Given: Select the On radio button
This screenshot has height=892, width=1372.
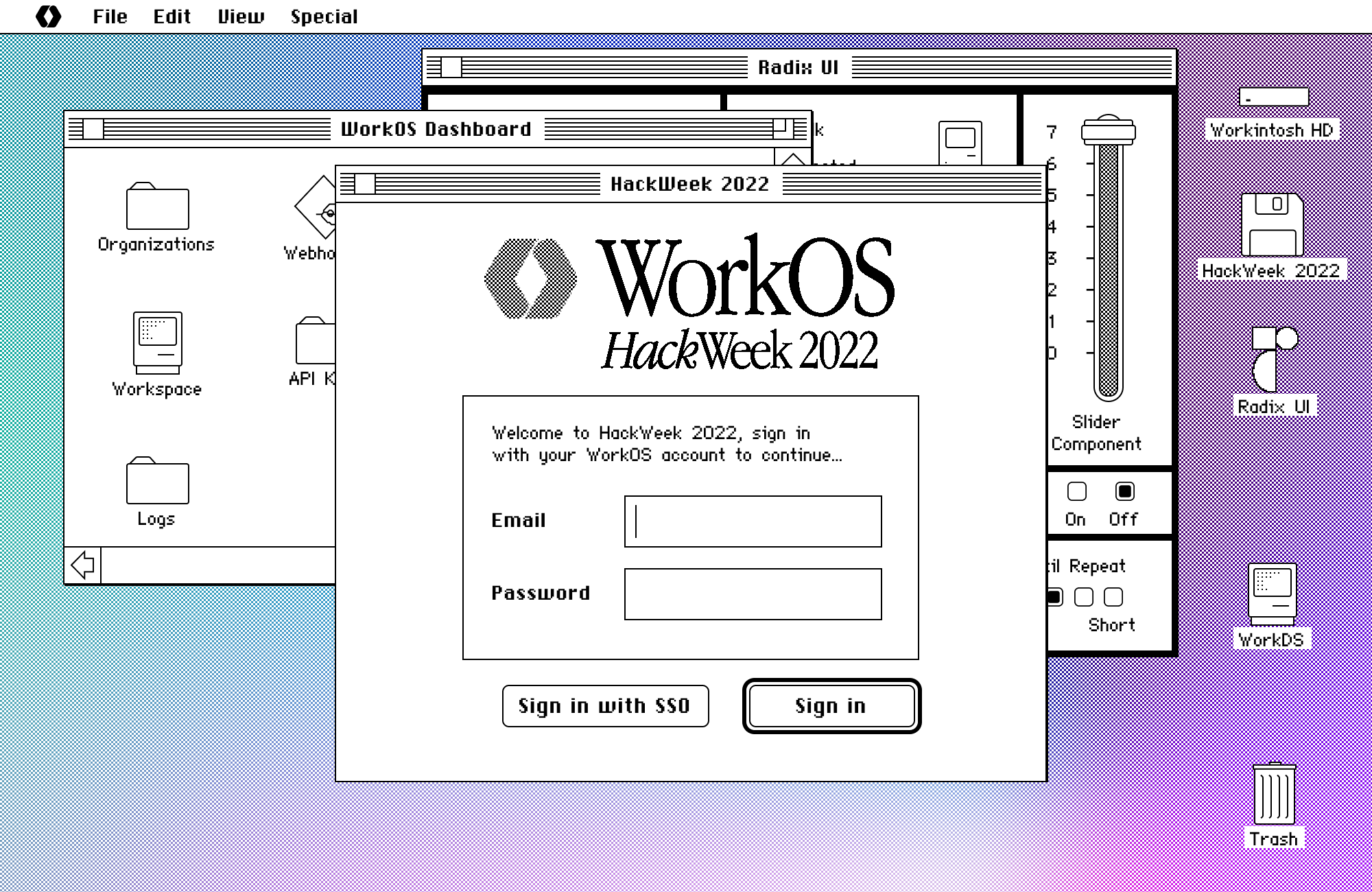Looking at the screenshot, I should point(1077,492).
